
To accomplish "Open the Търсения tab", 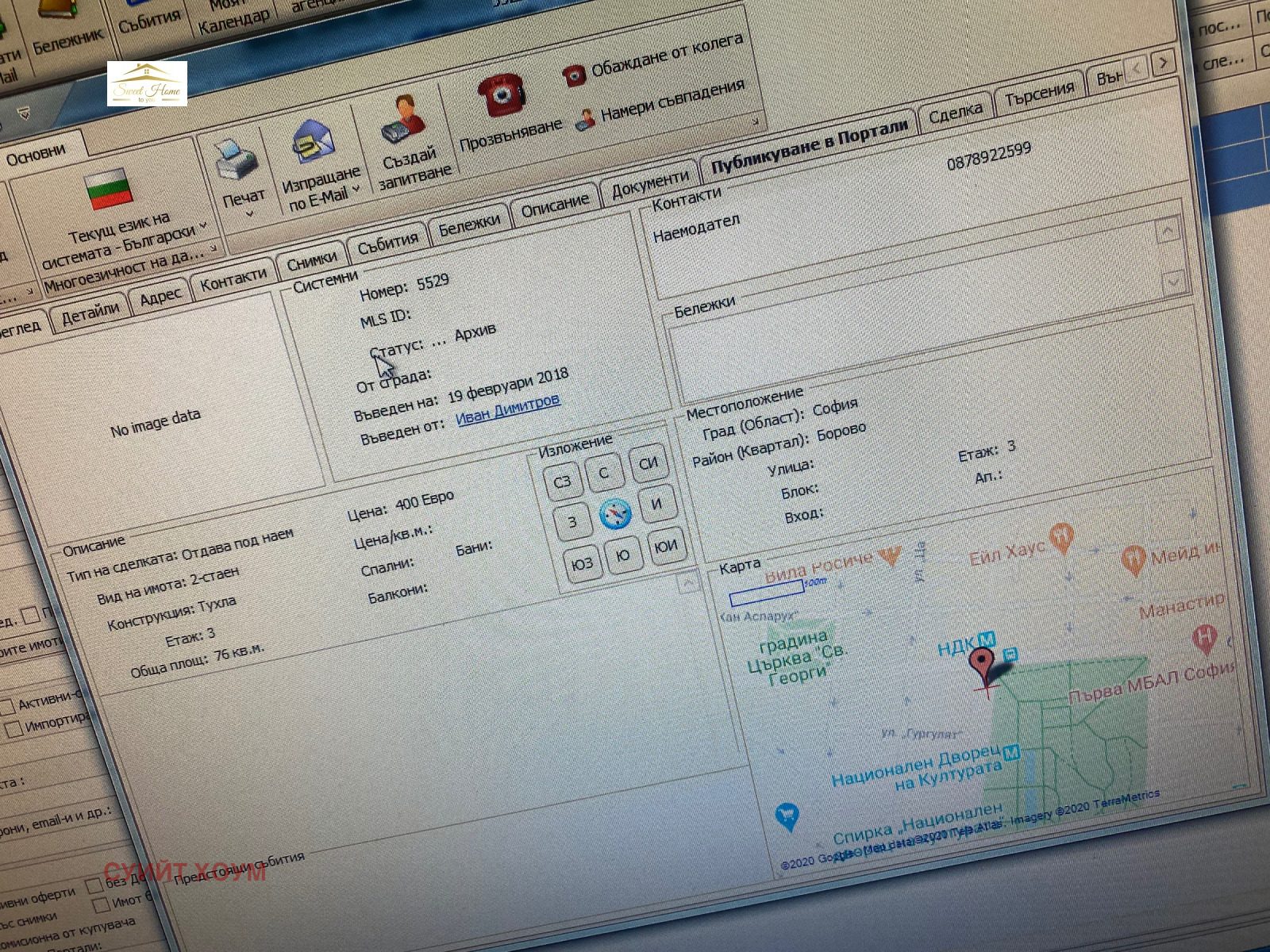I will click(x=1039, y=94).
